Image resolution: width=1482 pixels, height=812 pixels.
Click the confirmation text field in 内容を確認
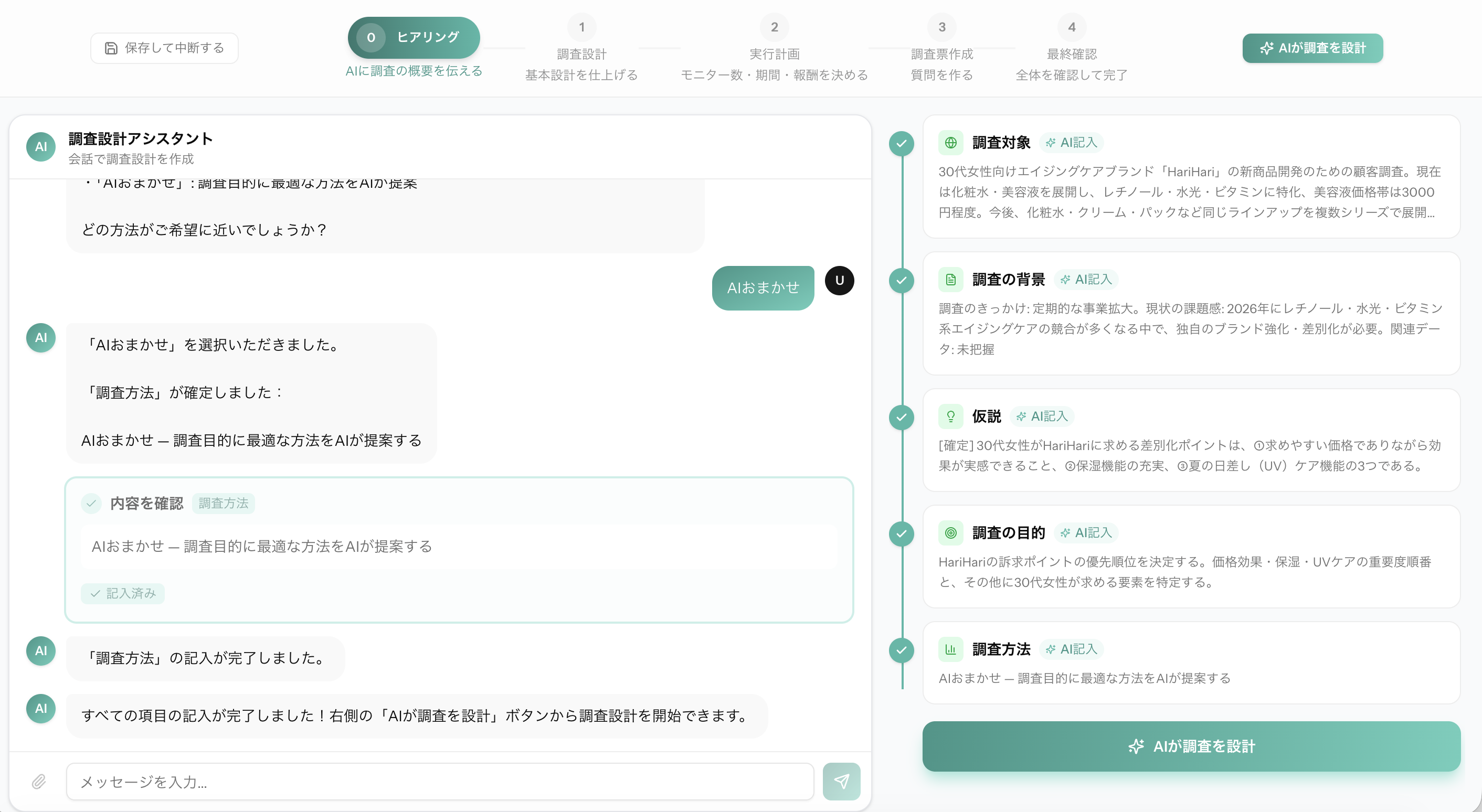(x=459, y=547)
